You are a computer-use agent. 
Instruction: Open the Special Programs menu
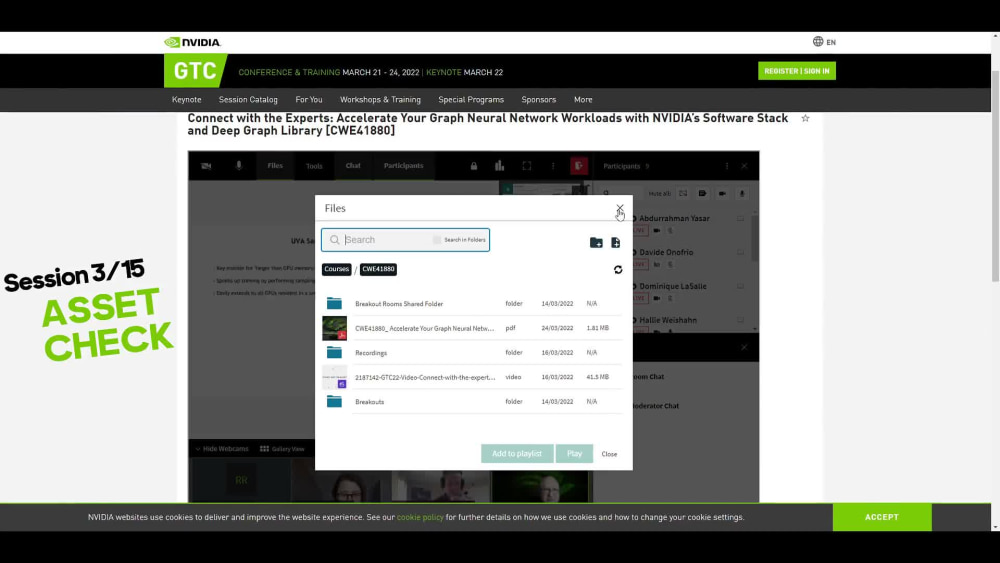coord(471,99)
